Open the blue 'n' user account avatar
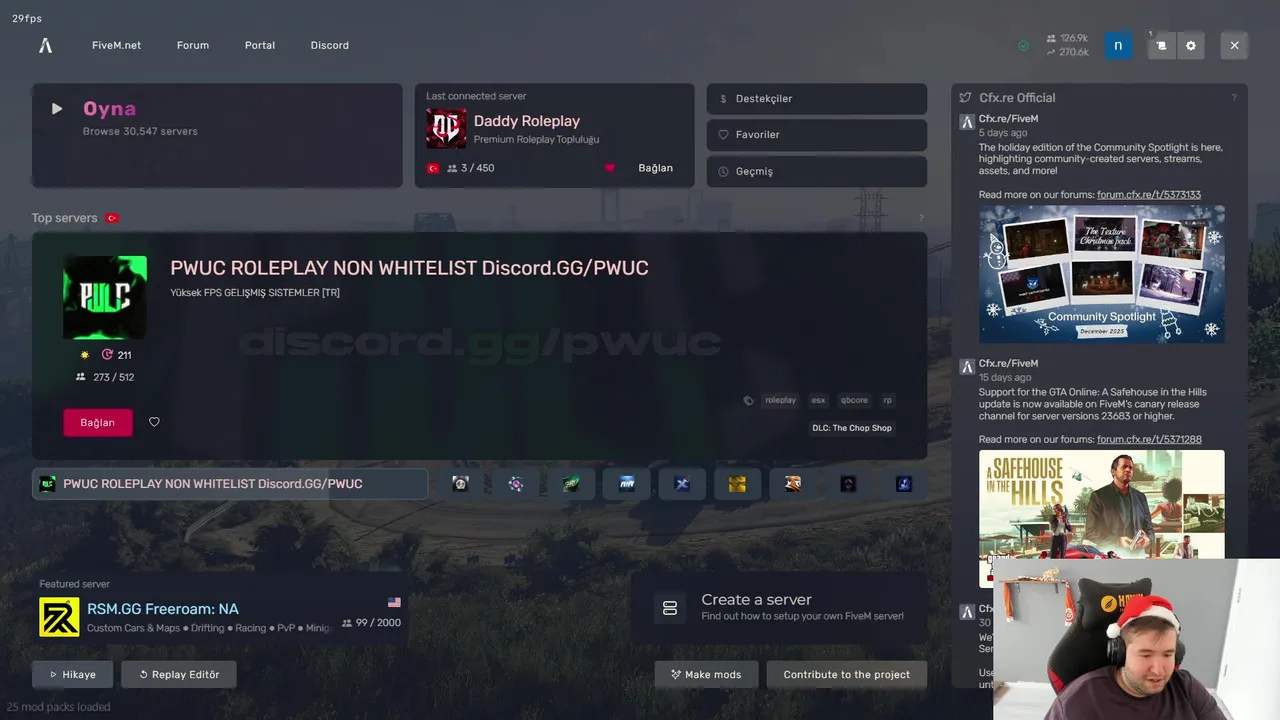 point(1118,45)
